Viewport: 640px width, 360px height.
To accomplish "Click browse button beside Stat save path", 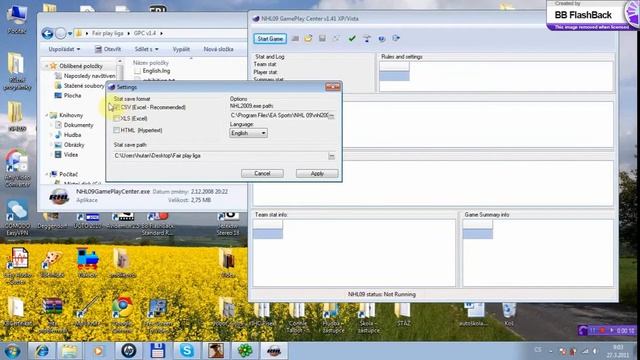I will [x=331, y=156].
